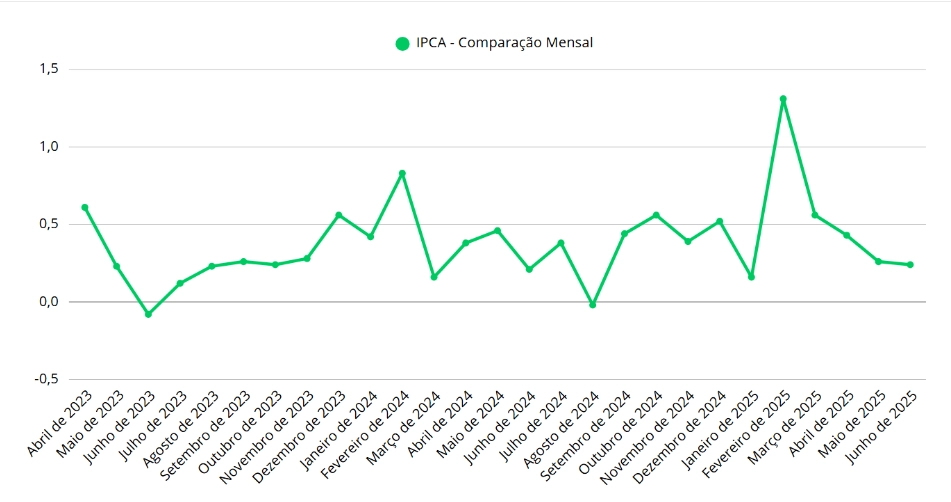Select the Março de 2024 data point
951x502 pixels.
coord(434,277)
